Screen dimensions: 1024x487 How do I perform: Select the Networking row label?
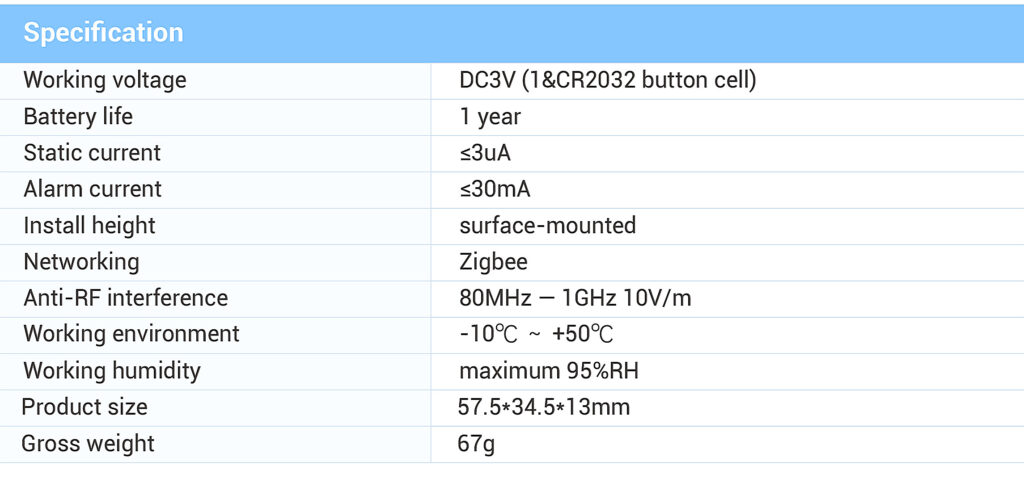click(81, 262)
